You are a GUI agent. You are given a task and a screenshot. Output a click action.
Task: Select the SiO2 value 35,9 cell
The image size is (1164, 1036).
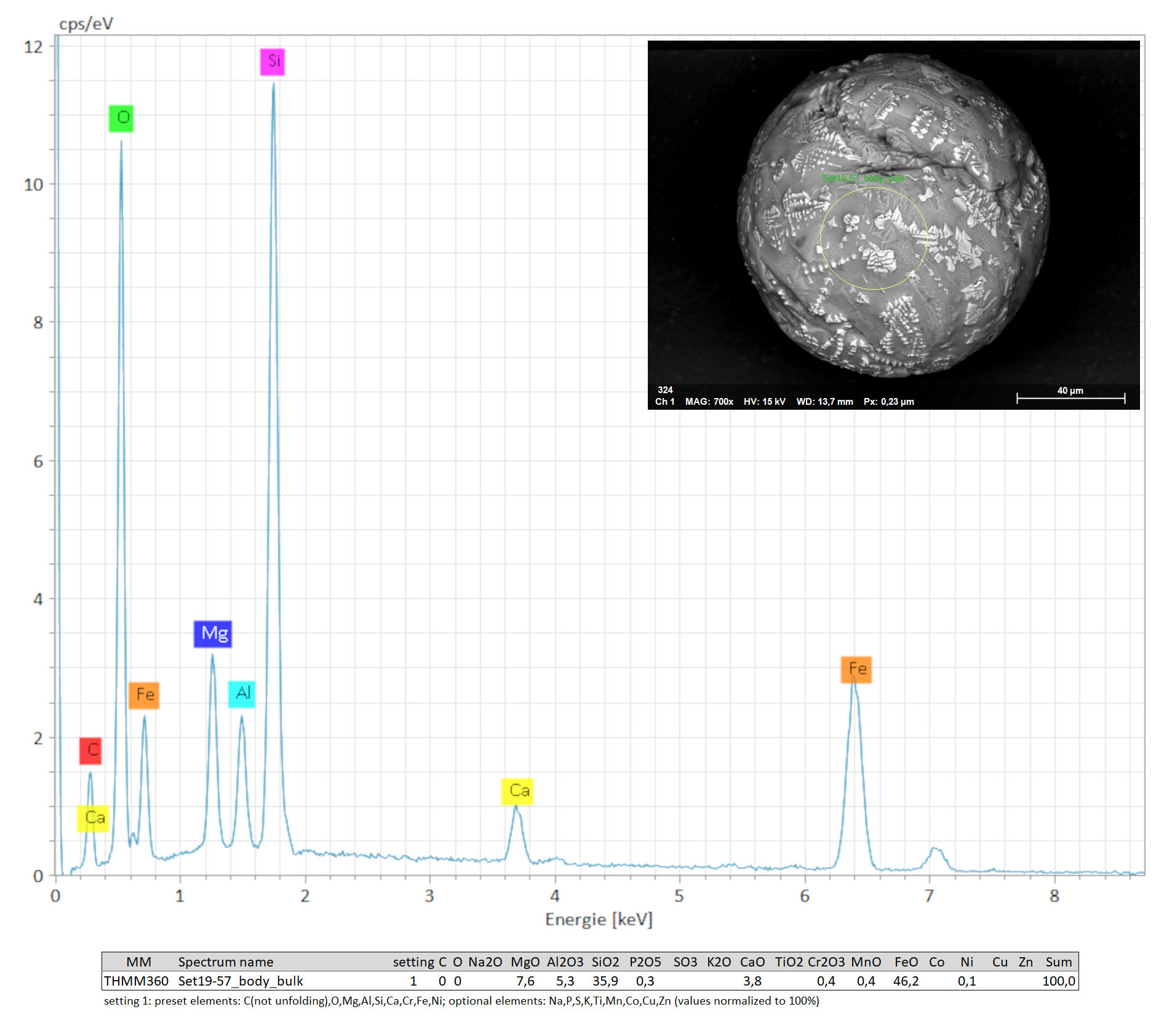point(605,981)
